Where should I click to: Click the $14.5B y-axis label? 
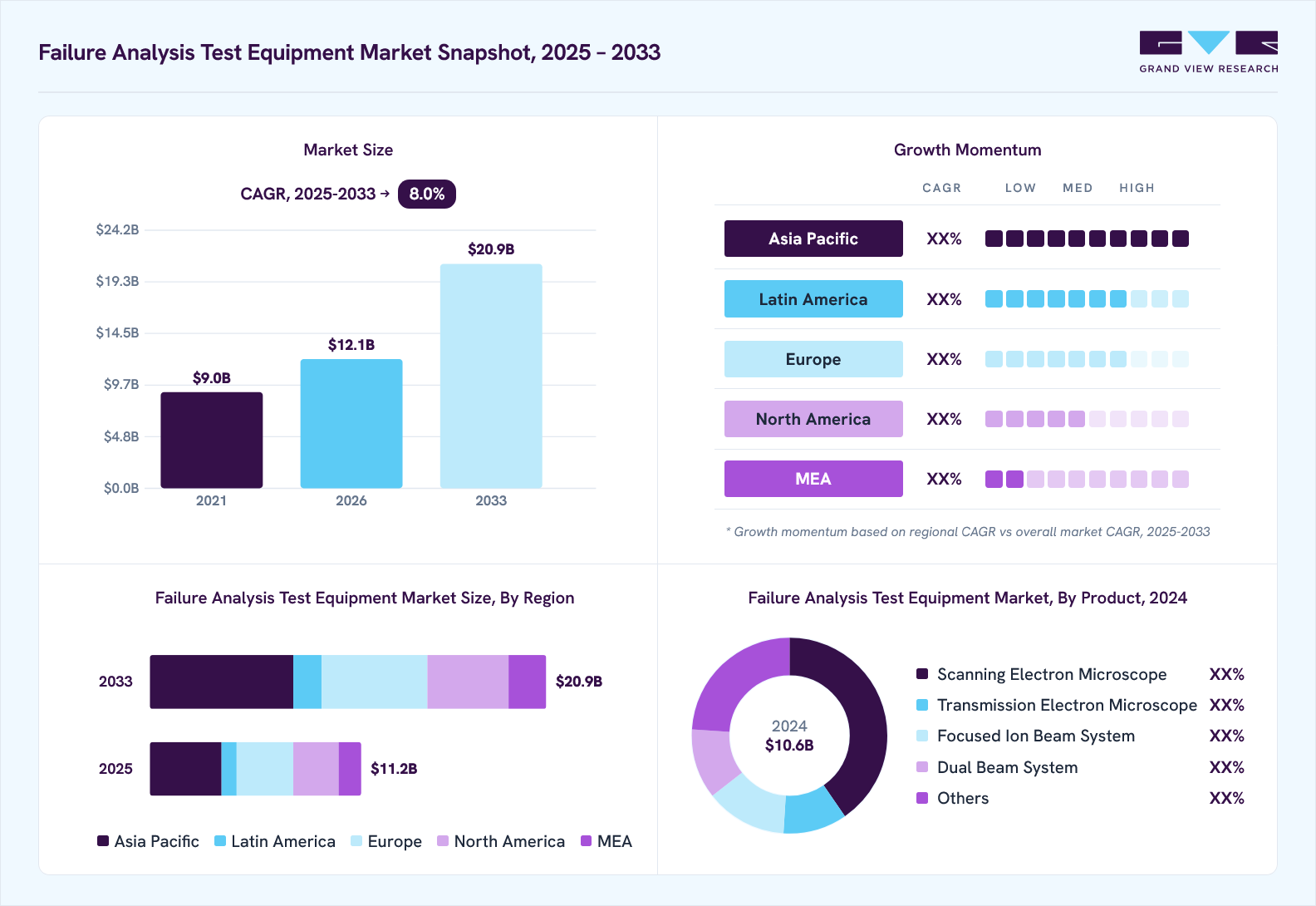pos(117,332)
